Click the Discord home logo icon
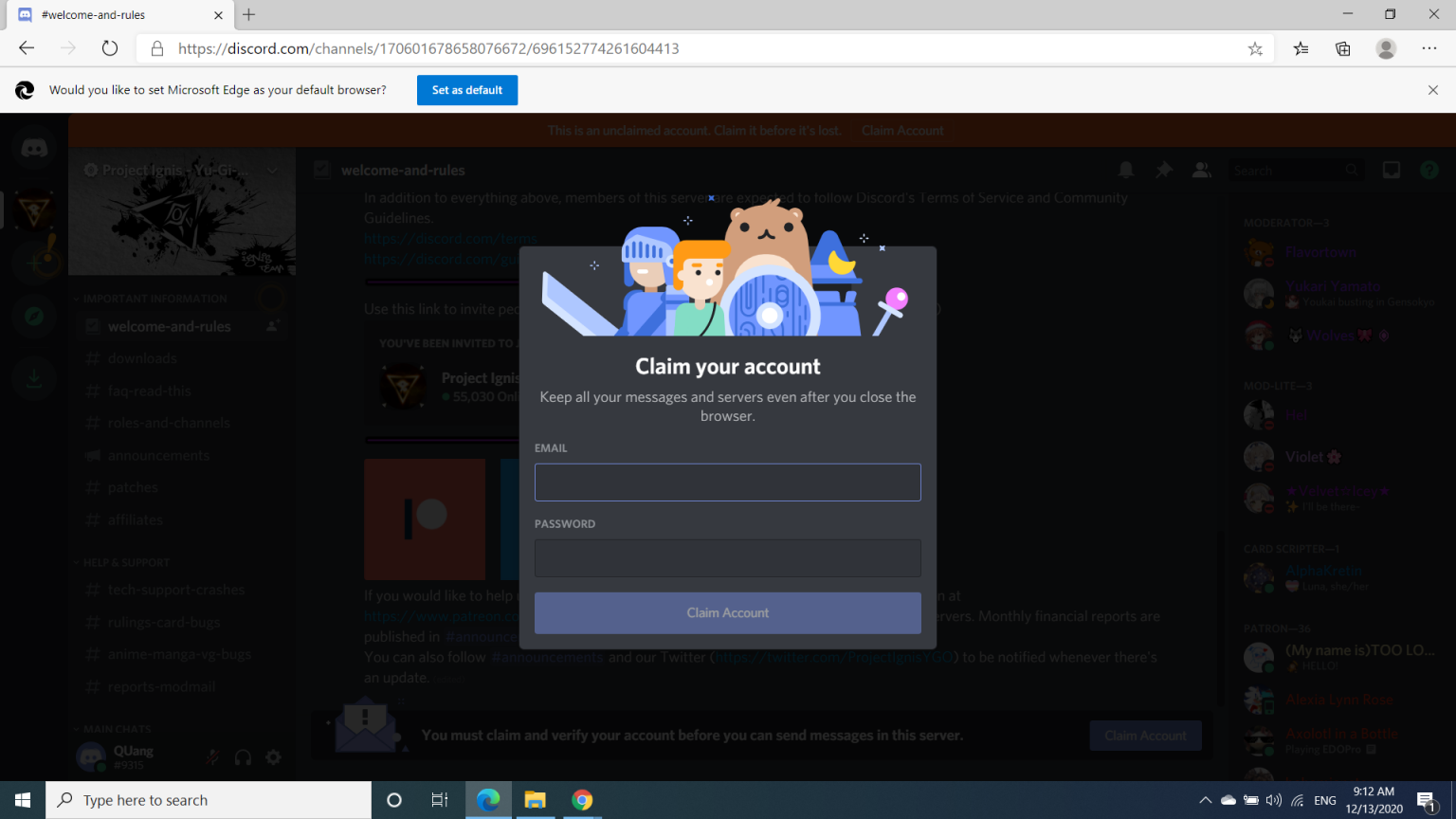Screen dimensions: 1456x819 coord(34,148)
